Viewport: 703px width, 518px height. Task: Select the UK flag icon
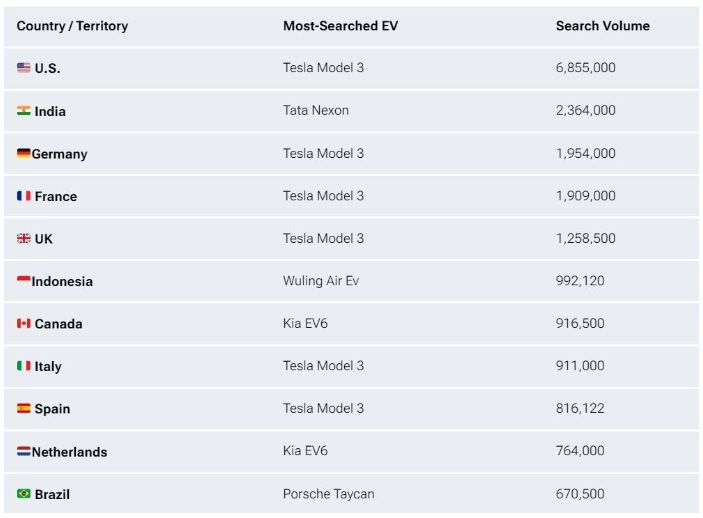pyautogui.click(x=24, y=238)
